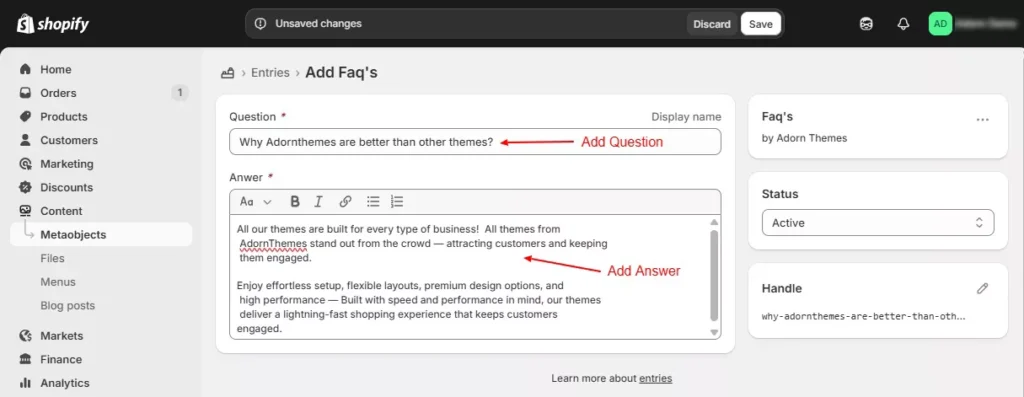Select Metaobjects in sidebar
The width and height of the screenshot is (1024, 397).
click(x=101, y=234)
